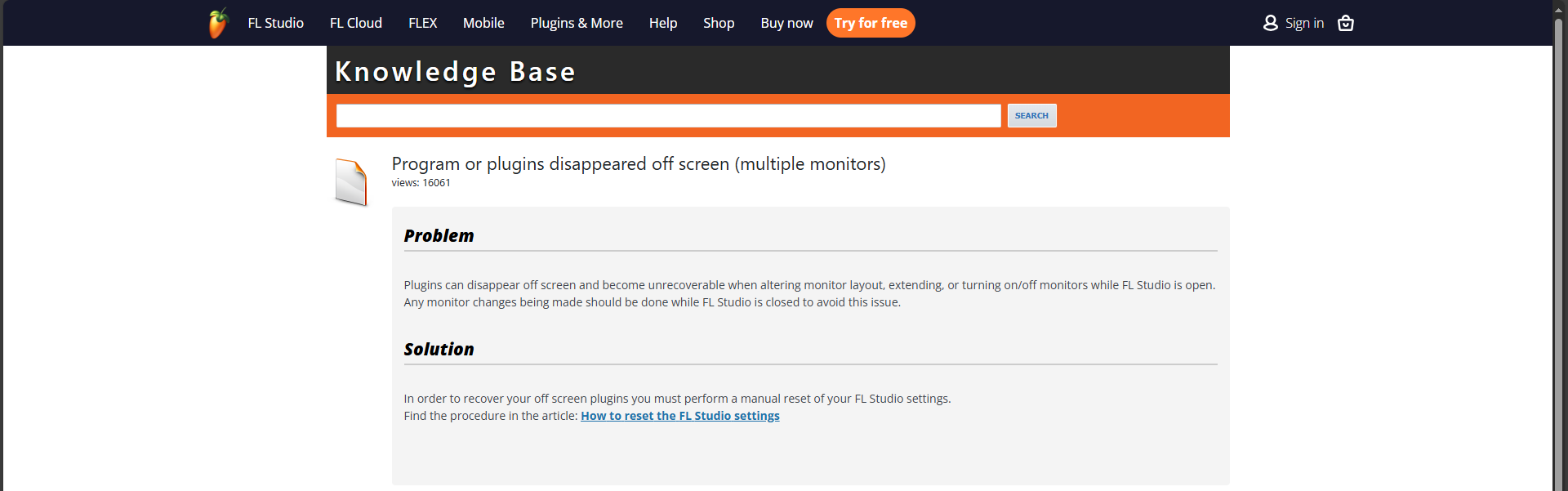
Task: Click the FL Studio fruit logo
Action: [x=217, y=23]
